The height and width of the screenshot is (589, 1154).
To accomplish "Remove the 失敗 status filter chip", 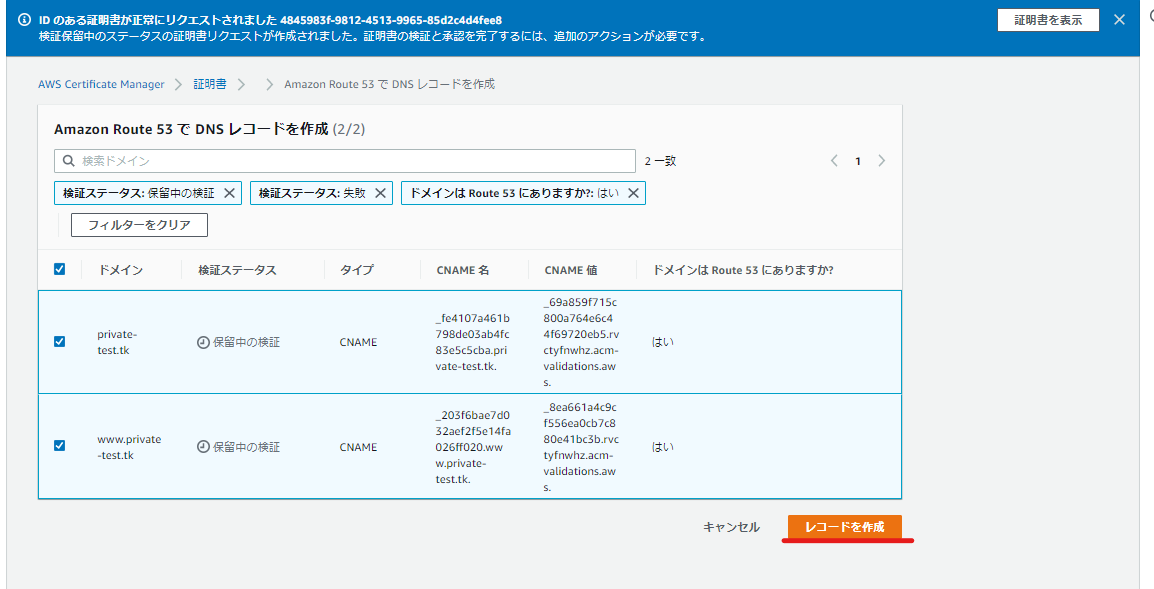I will (x=380, y=193).
